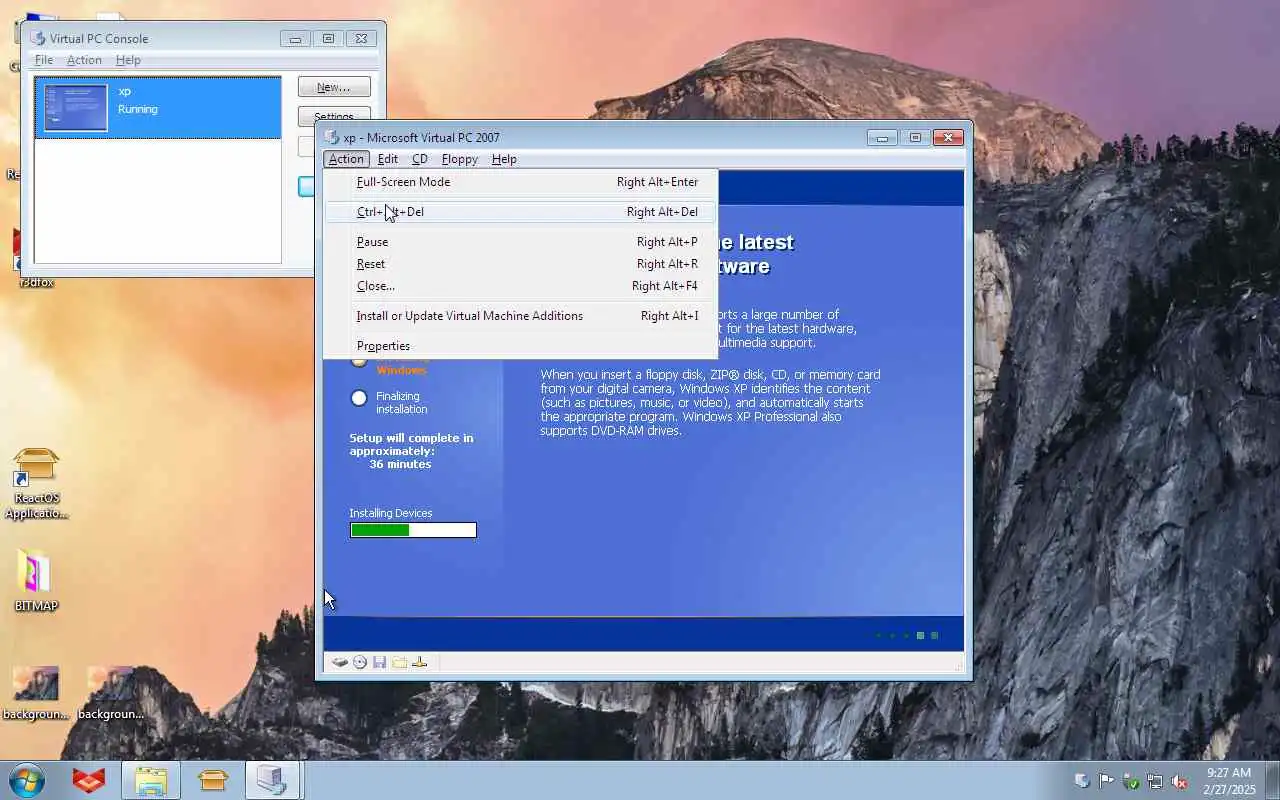Switch to Virtual PC taskbar button

click(x=271, y=780)
